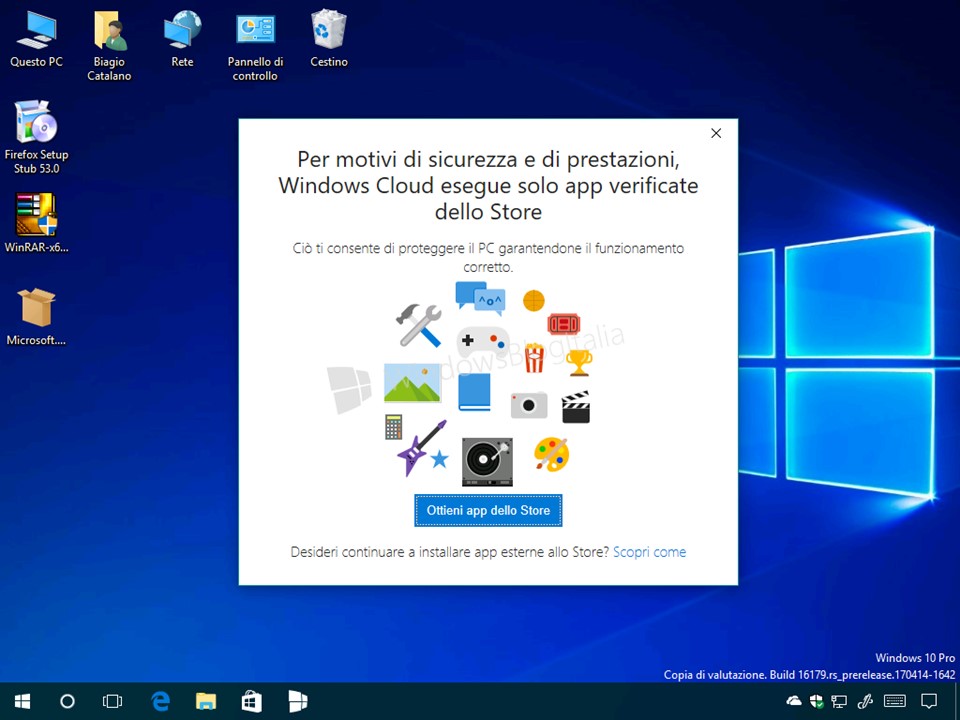Select the Biagio Catalano user folder icon
The width and height of the screenshot is (960, 720).
[109, 45]
